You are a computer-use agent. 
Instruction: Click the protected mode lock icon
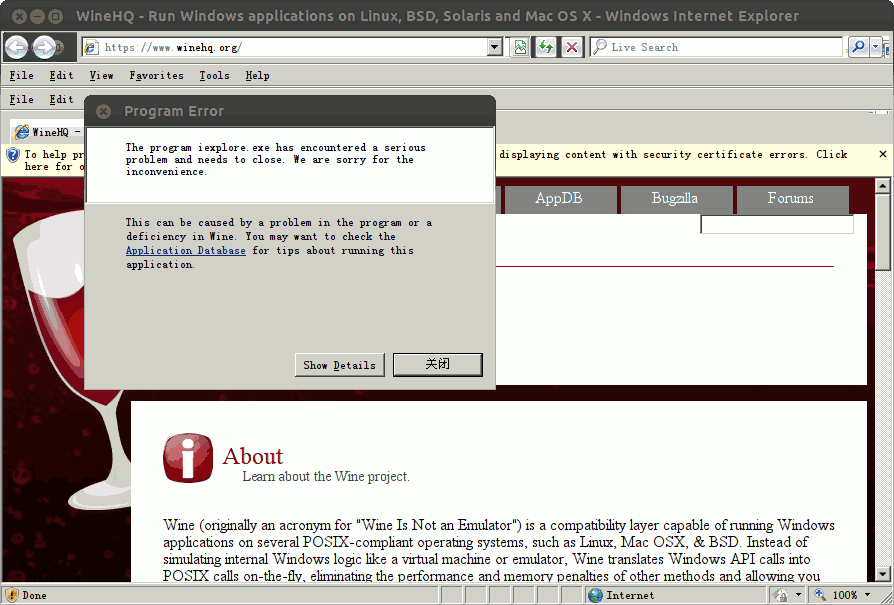[781, 595]
